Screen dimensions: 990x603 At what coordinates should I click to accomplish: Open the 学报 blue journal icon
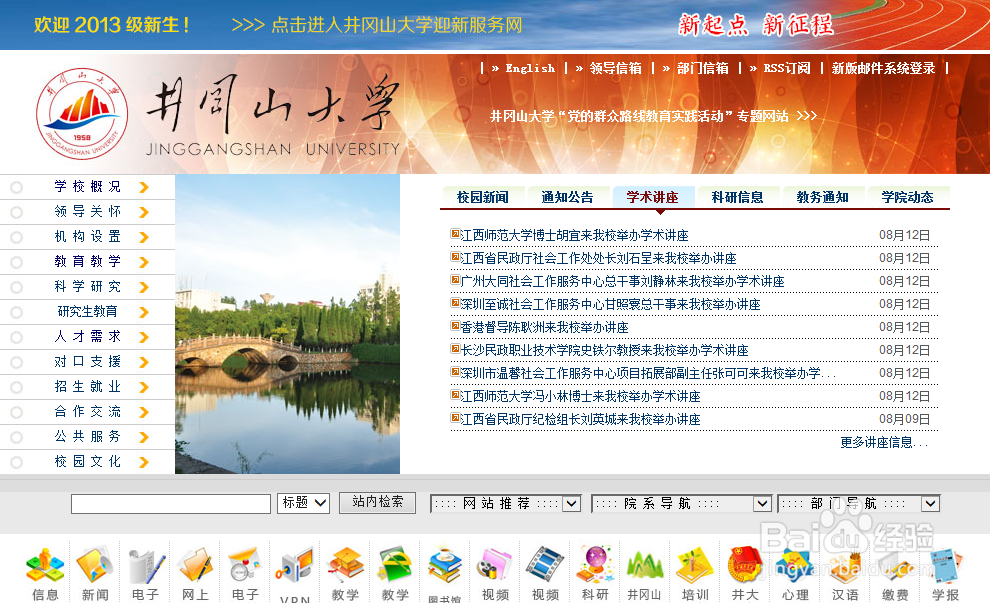pyautogui.click(x=945, y=565)
